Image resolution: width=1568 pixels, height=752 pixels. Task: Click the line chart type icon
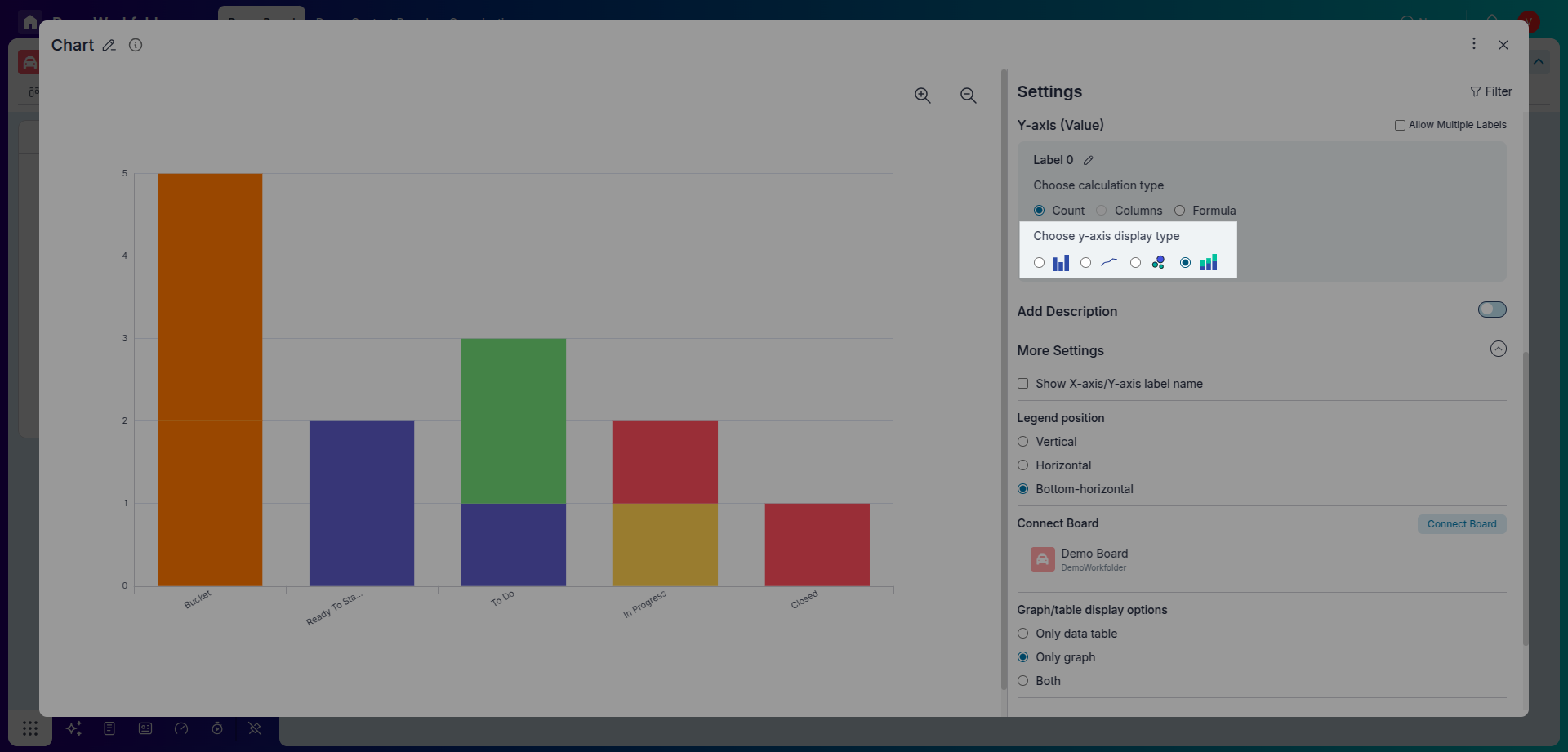[1109, 263]
